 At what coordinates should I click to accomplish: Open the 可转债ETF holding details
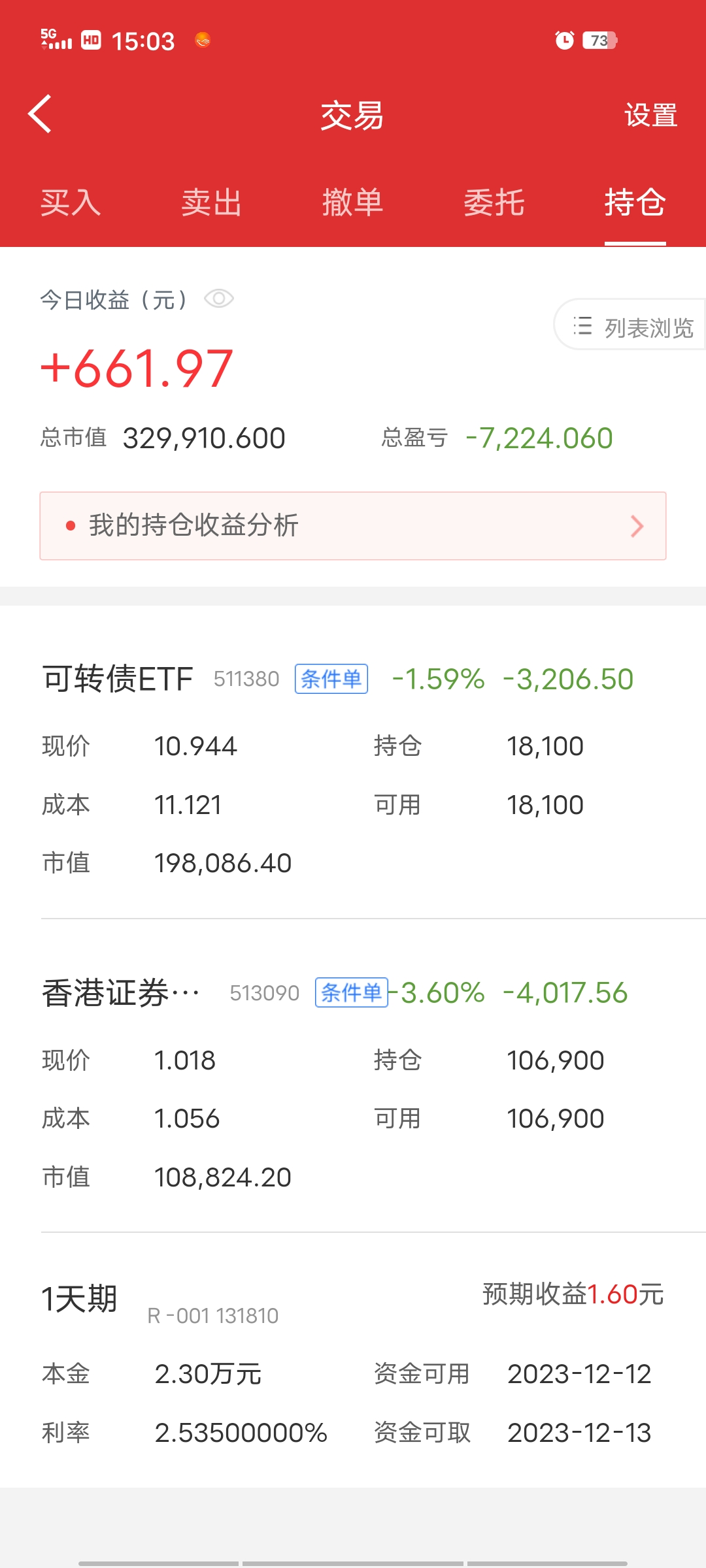tap(118, 679)
